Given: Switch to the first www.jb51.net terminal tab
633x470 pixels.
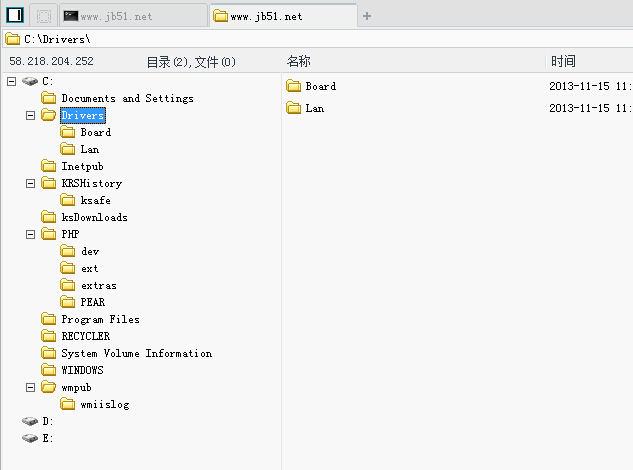Looking at the screenshot, I should [134, 16].
